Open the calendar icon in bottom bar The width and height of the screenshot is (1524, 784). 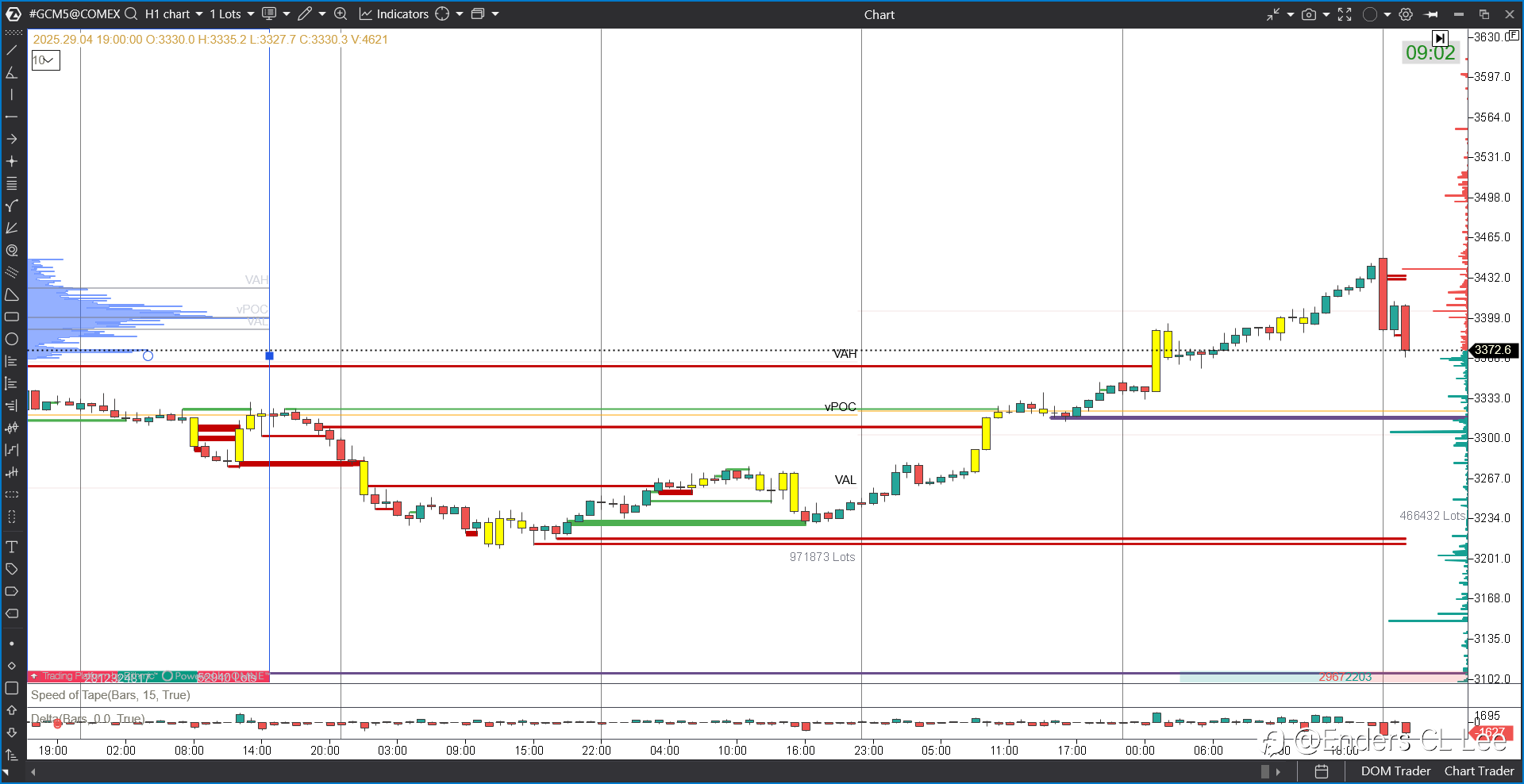pos(1322,771)
